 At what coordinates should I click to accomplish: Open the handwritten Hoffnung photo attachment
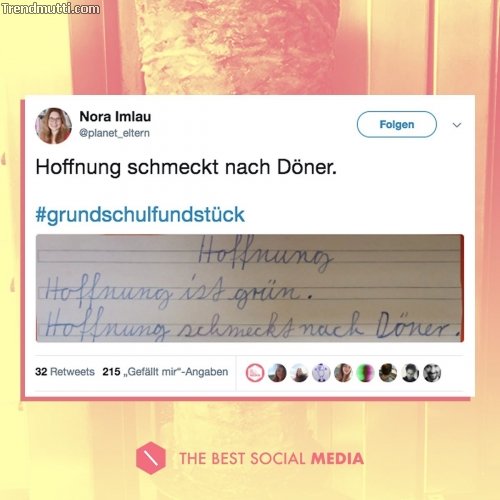click(x=250, y=288)
